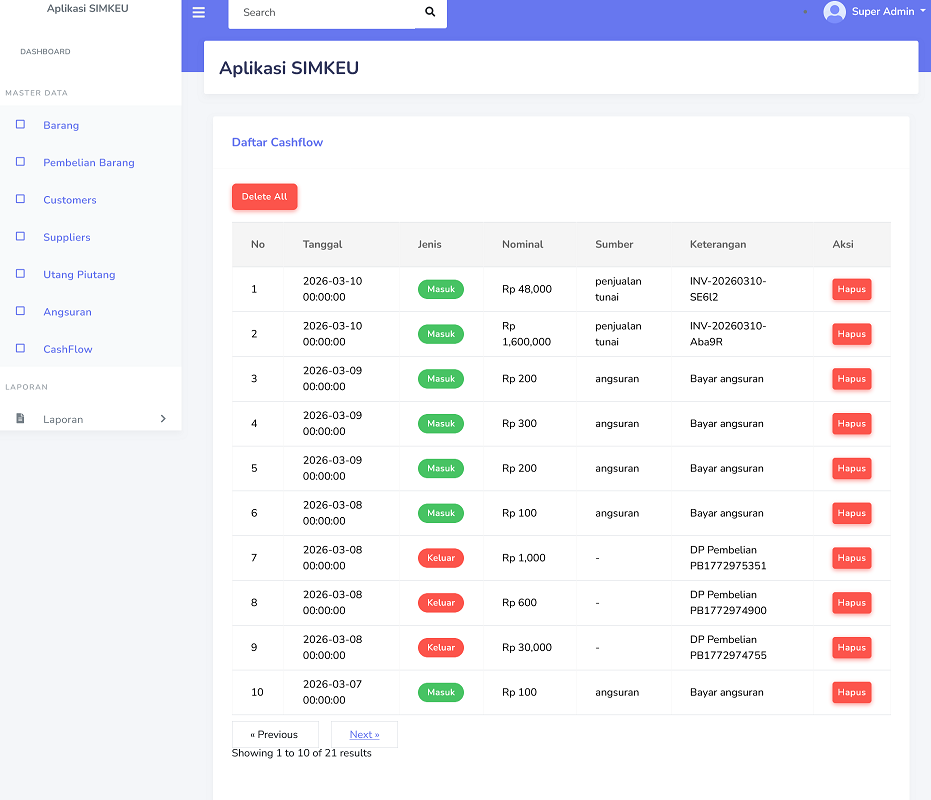Open the Pembelian Barang menu
Viewport: 931px width, 800px height.
tap(88, 163)
